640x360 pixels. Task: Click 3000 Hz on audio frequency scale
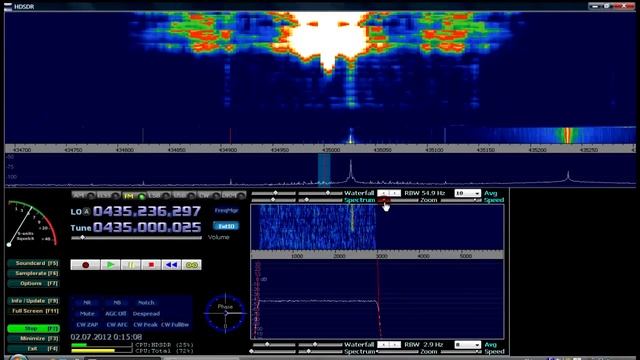[381, 256]
